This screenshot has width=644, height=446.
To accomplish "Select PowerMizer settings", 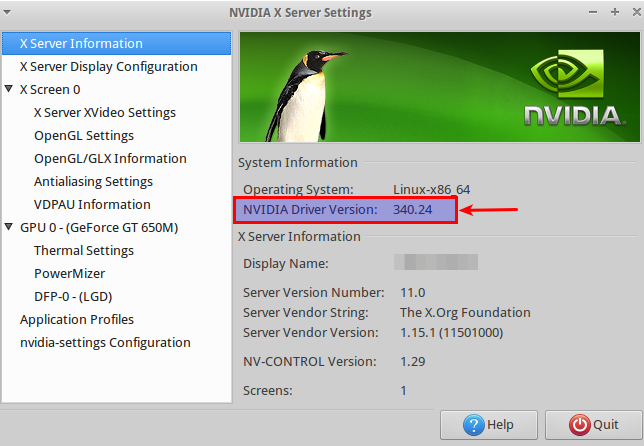I will click(x=69, y=274).
